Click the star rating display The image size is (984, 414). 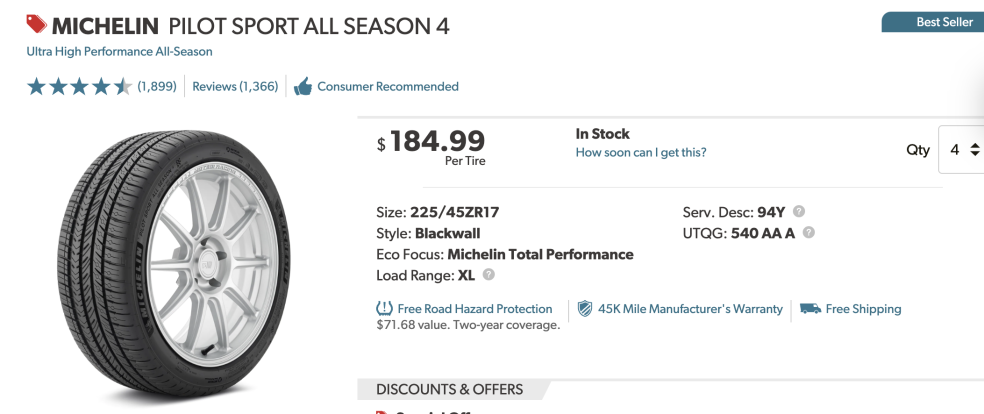pos(80,87)
